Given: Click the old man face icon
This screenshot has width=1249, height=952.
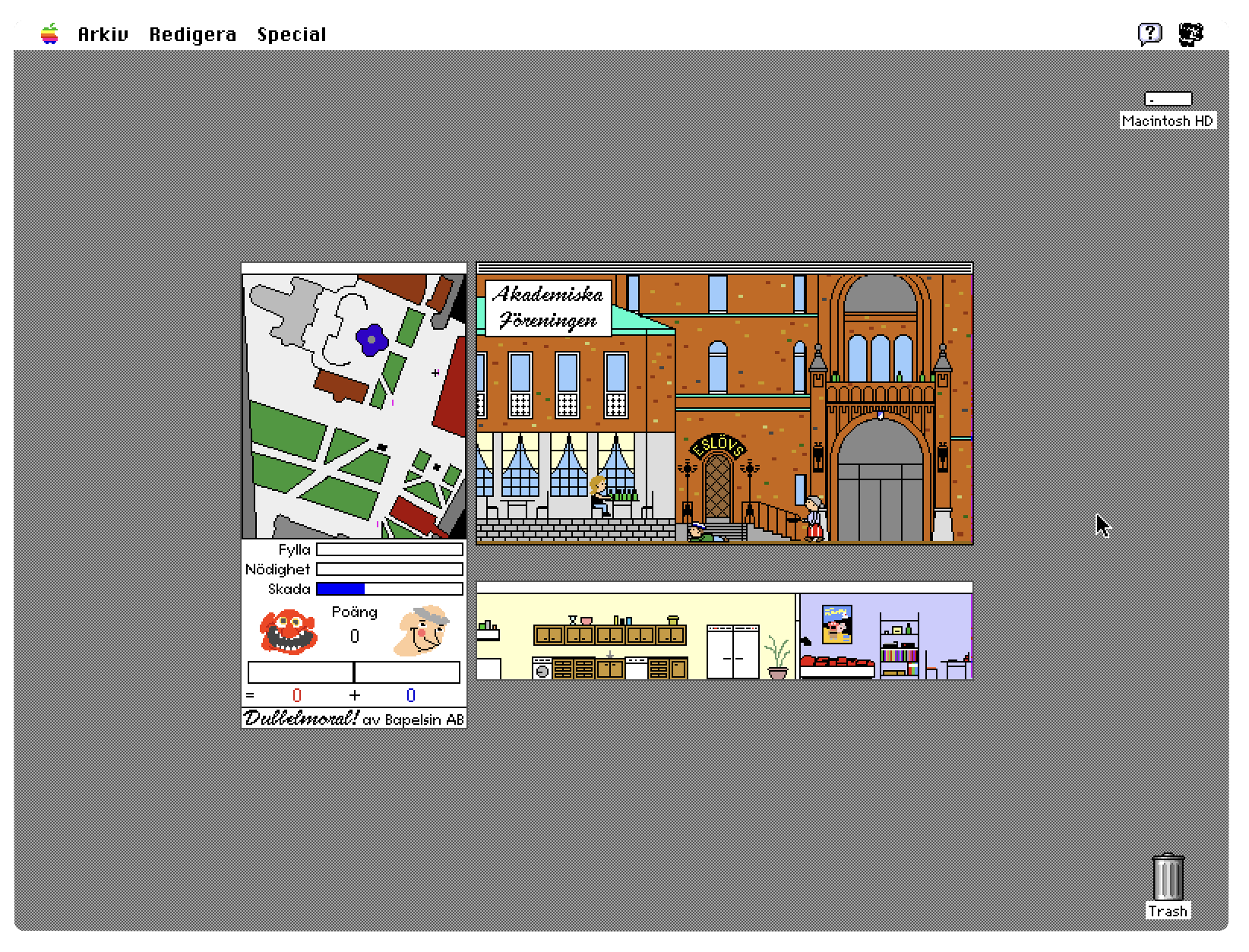Looking at the screenshot, I should point(422,630).
